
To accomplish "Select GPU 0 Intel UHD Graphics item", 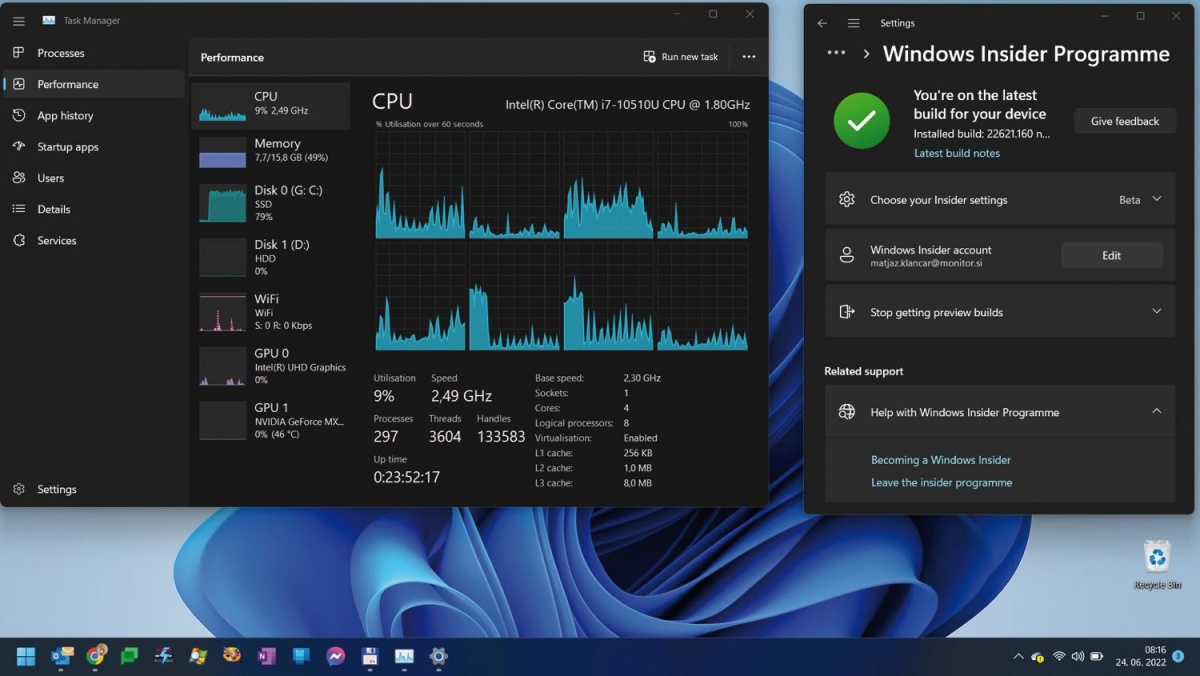I will 271,366.
